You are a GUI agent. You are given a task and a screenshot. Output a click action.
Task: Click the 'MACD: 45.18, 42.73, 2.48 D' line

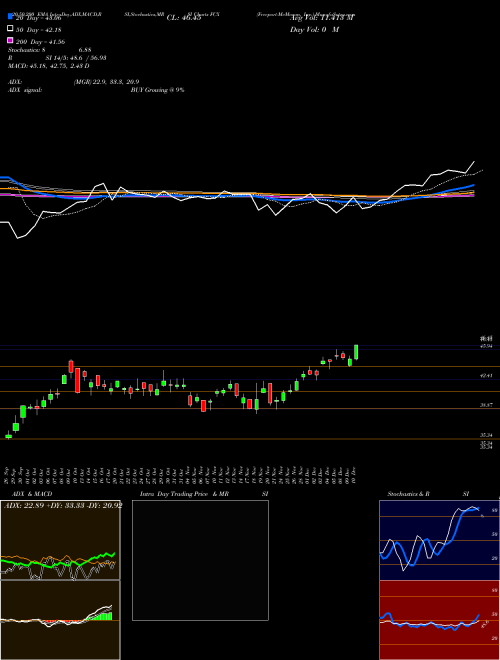(x=49, y=66)
